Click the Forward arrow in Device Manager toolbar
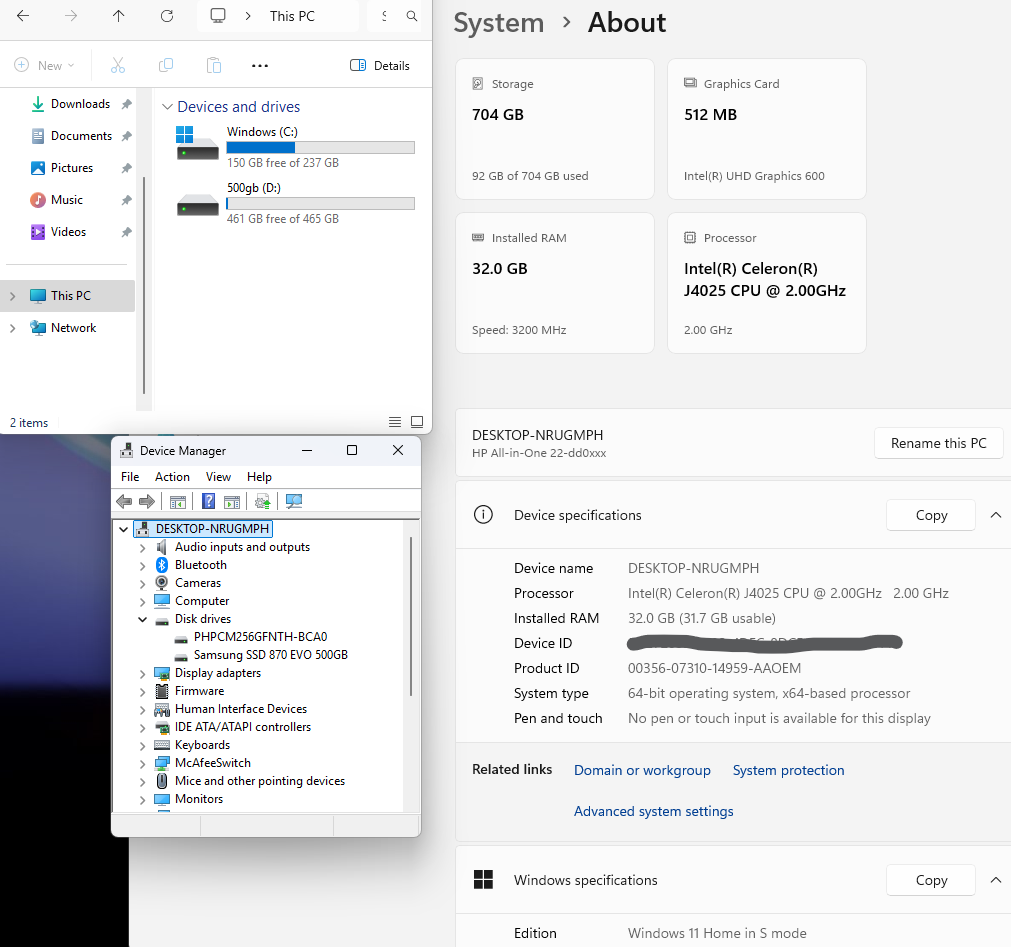 (x=147, y=502)
